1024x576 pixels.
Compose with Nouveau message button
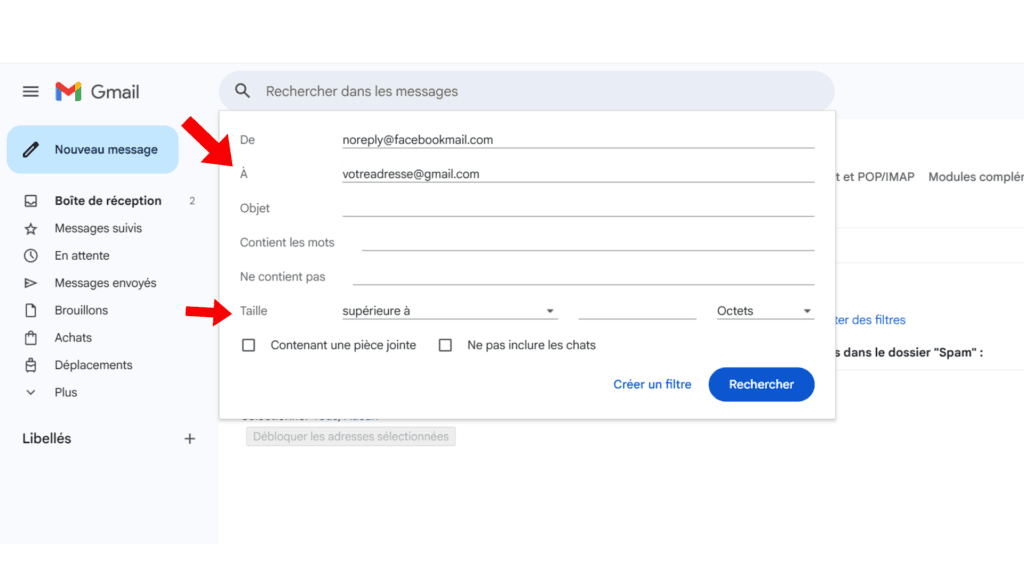93,150
